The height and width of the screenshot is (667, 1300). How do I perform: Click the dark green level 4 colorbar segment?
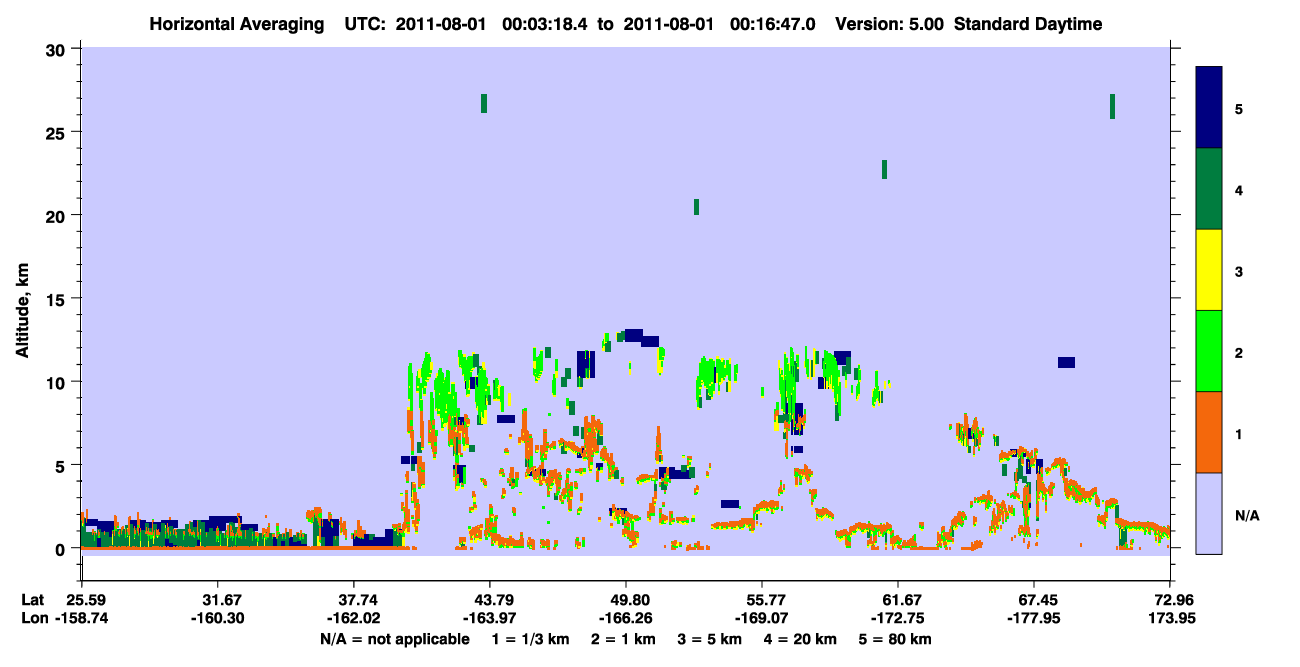tap(1209, 189)
